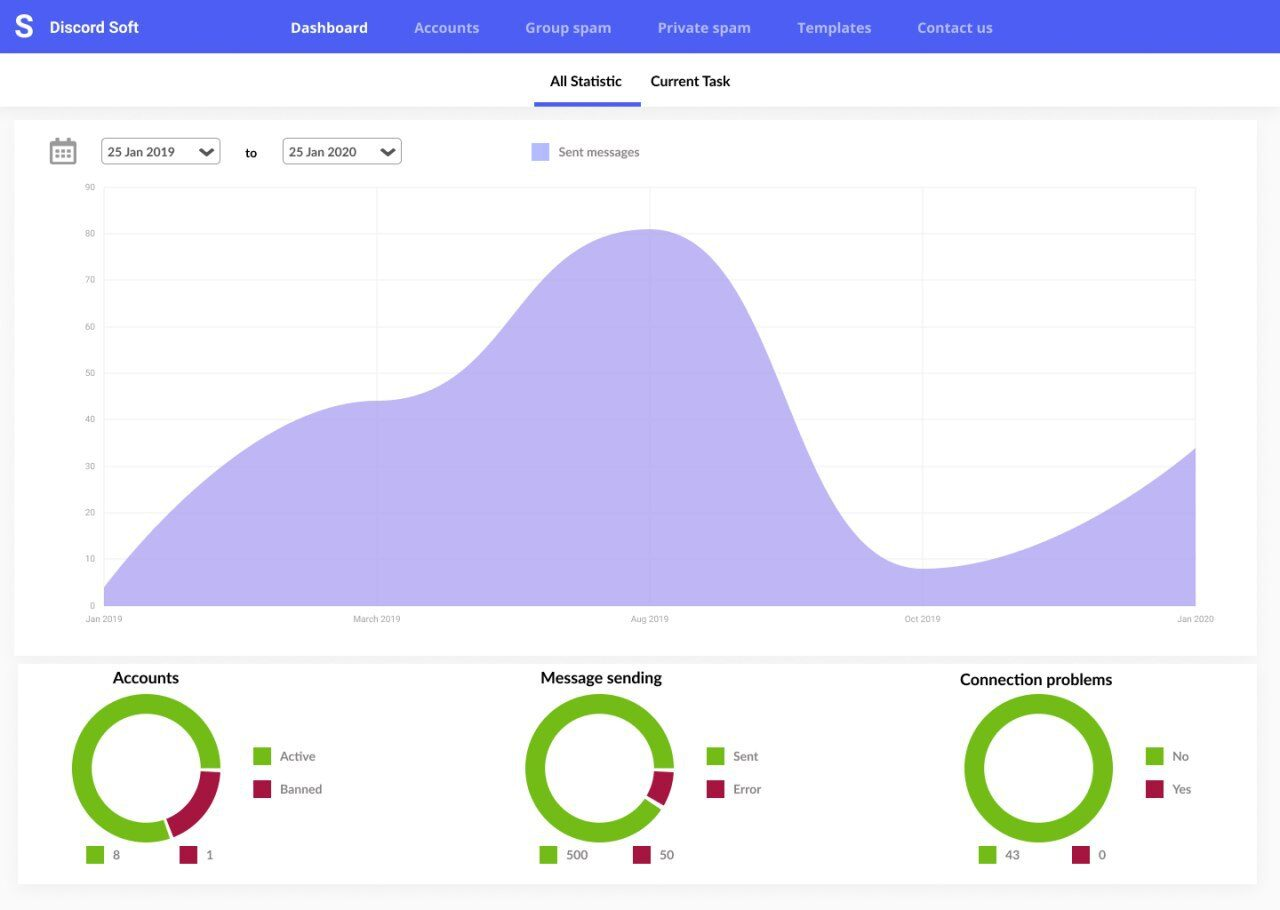Viewport: 1280px width, 910px height.
Task: Click the calendar icon beside date range
Action: point(63,152)
